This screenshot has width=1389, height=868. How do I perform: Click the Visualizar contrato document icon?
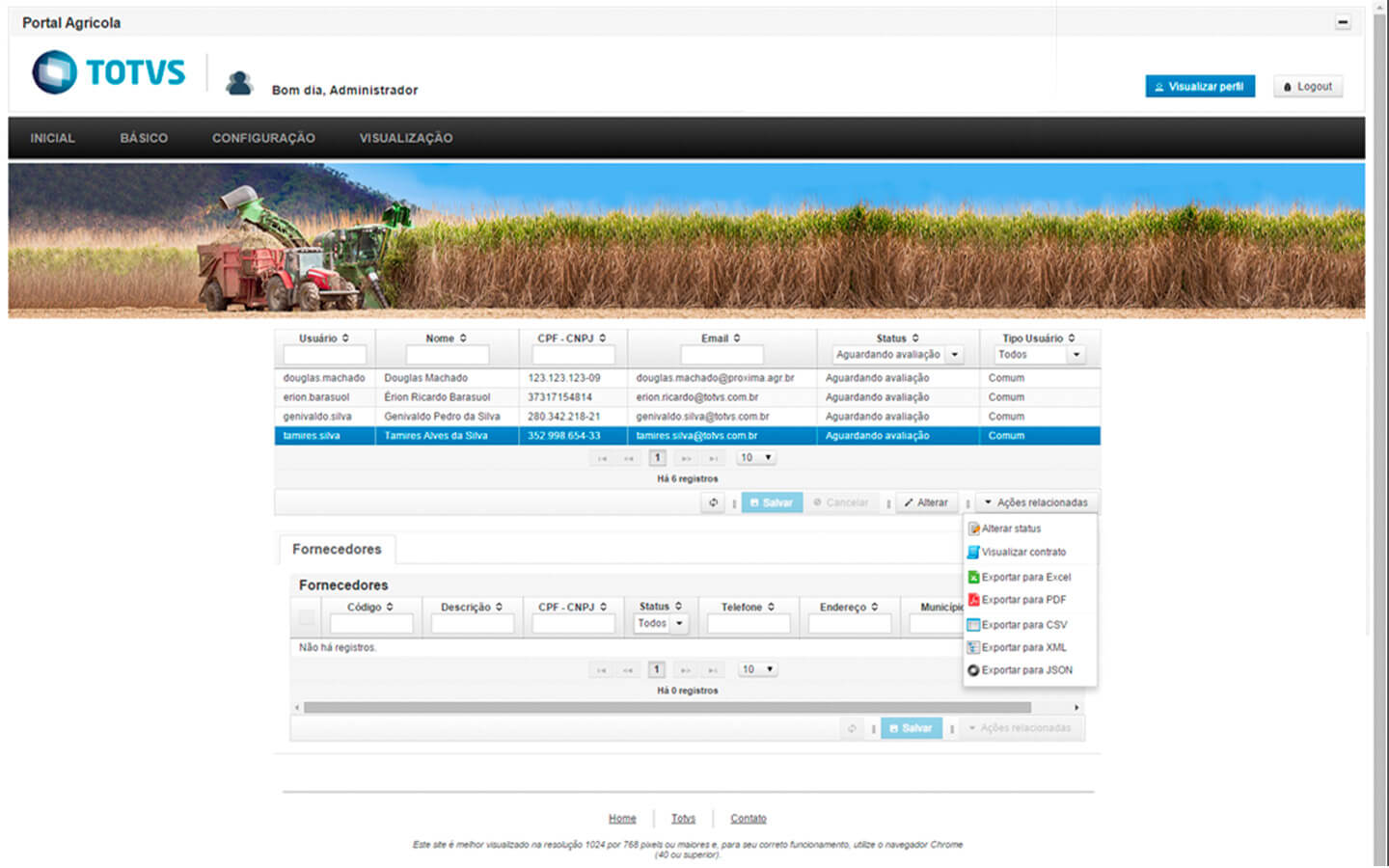coord(973,553)
